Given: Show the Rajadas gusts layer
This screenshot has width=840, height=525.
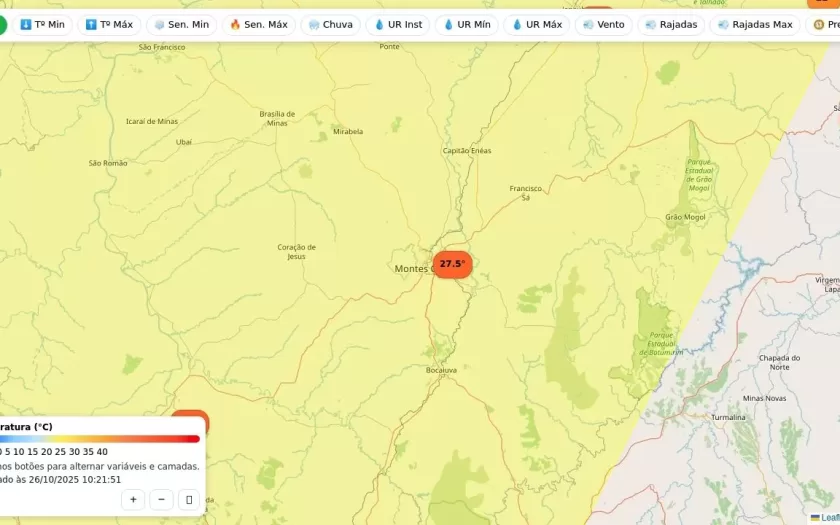Looking at the screenshot, I should pos(671,25).
